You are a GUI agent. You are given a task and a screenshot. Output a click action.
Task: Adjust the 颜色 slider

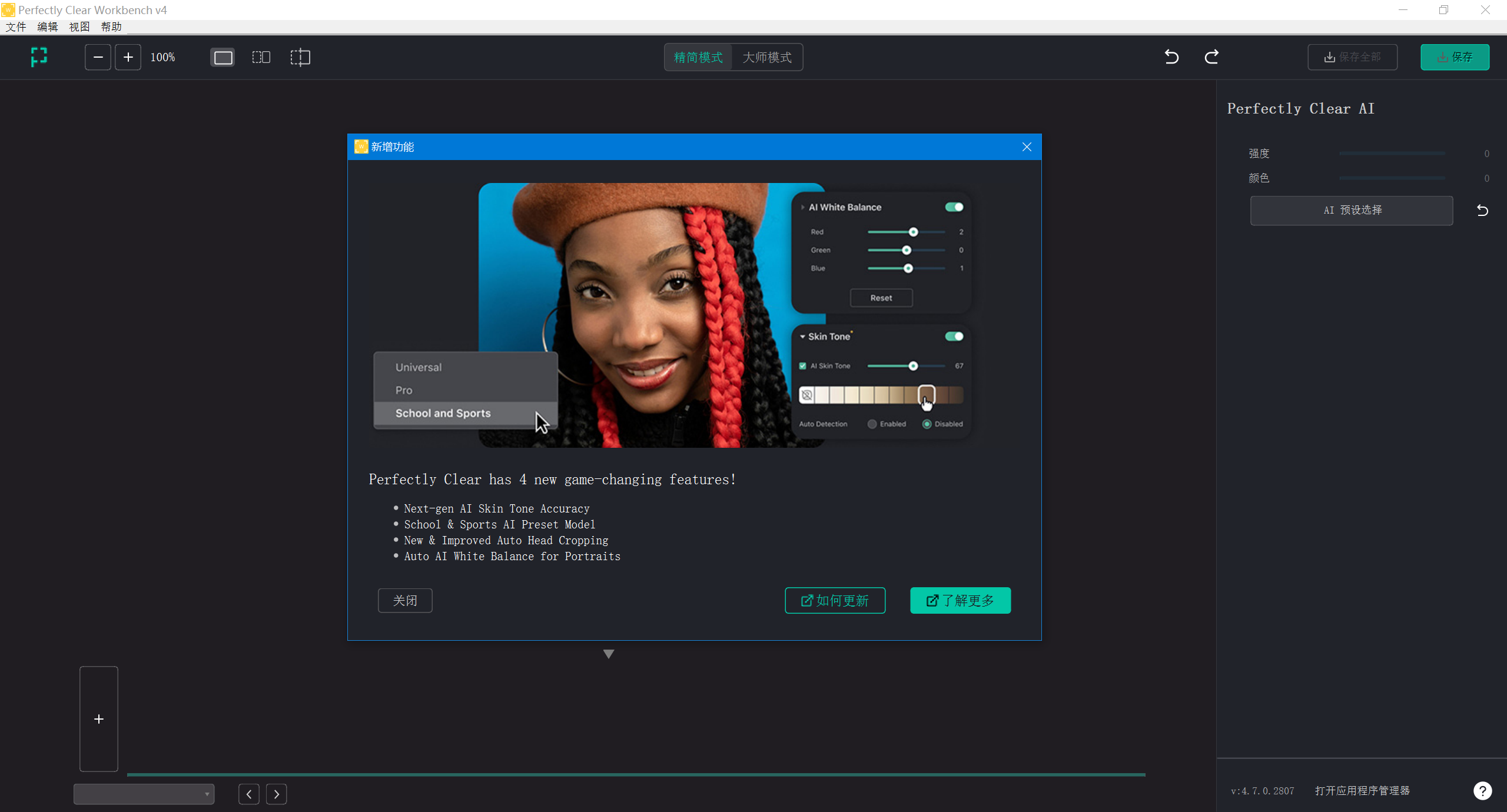1392,178
